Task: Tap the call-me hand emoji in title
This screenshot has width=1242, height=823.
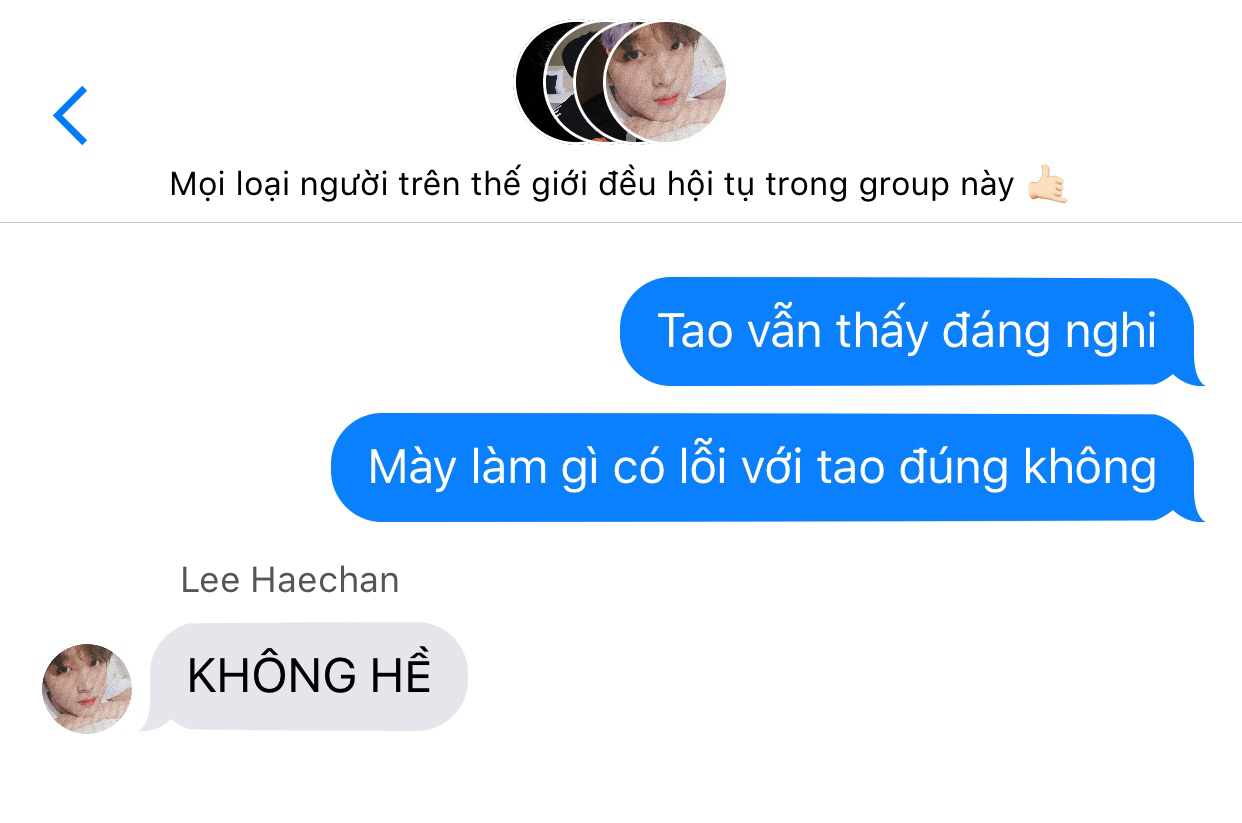Action: [x=1047, y=185]
